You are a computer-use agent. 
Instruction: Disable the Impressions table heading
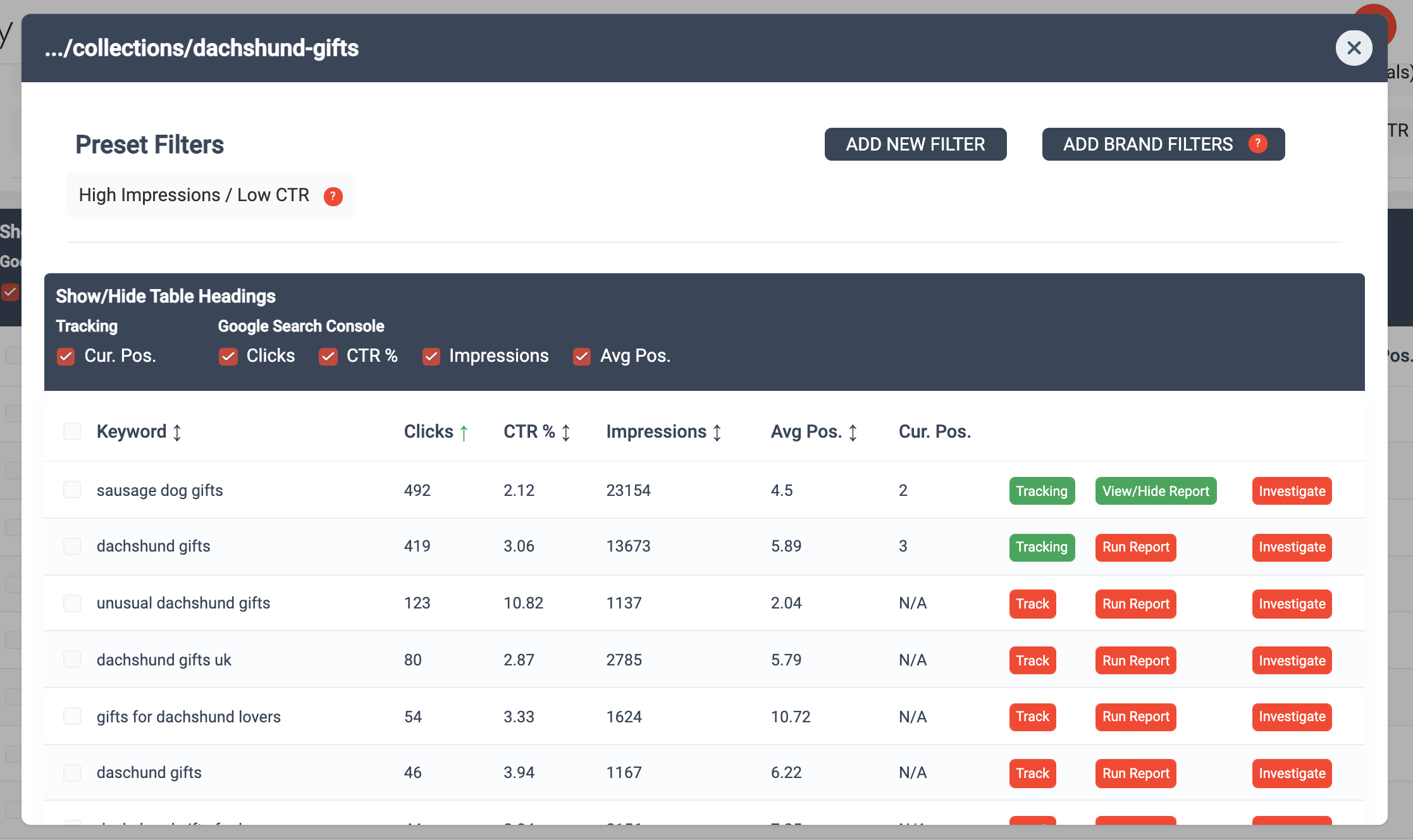[x=431, y=357]
